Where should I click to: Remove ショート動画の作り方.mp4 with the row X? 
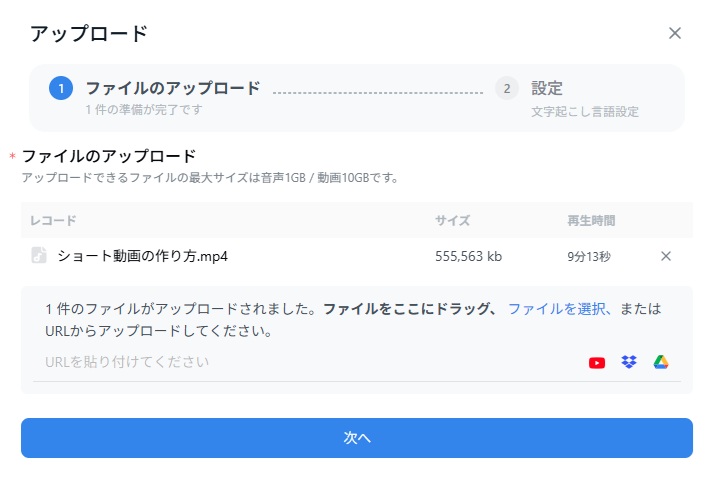click(666, 256)
